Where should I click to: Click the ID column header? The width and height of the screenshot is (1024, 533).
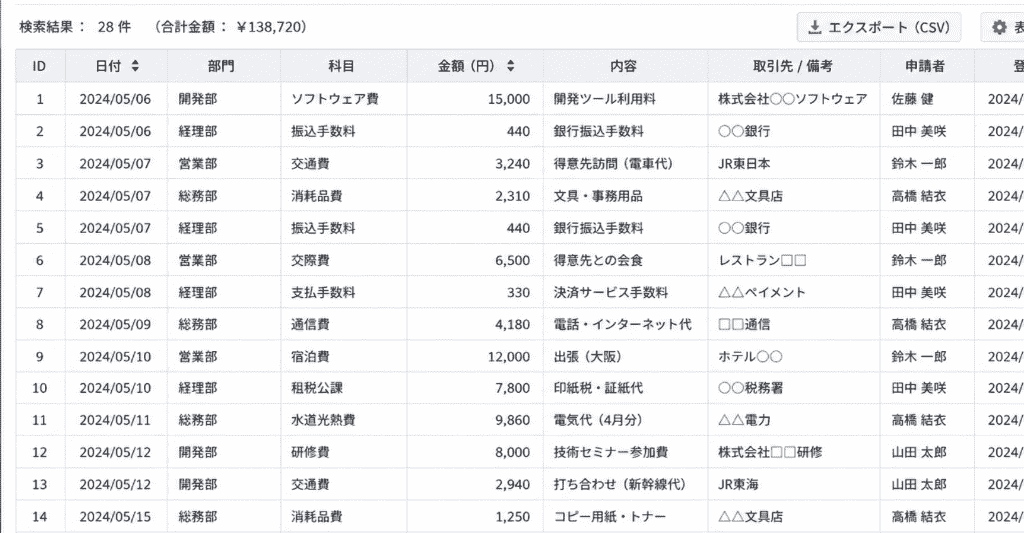40,66
